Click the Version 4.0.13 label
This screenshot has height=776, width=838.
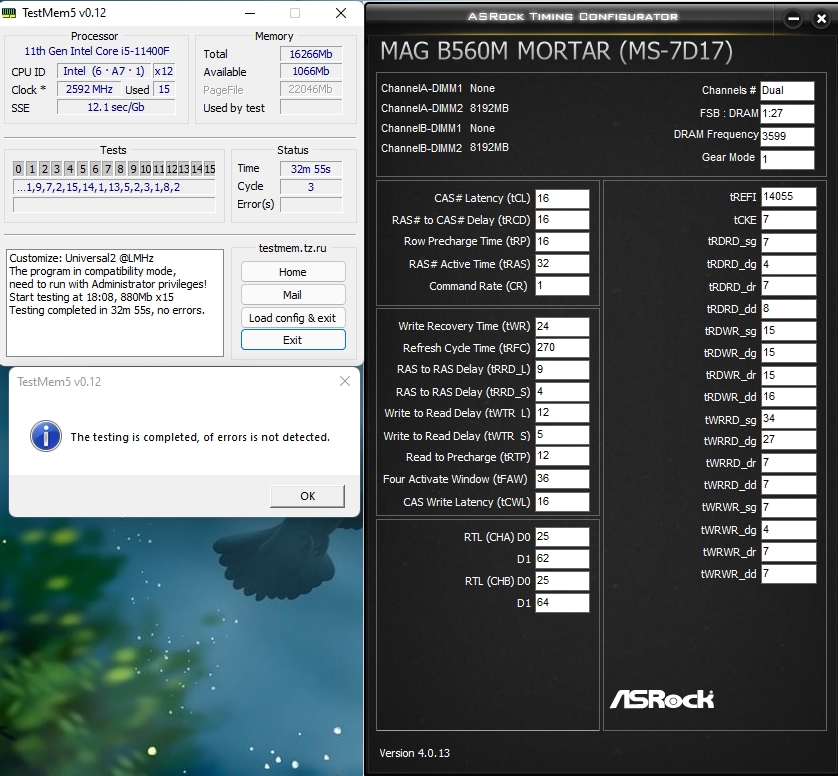tap(415, 753)
